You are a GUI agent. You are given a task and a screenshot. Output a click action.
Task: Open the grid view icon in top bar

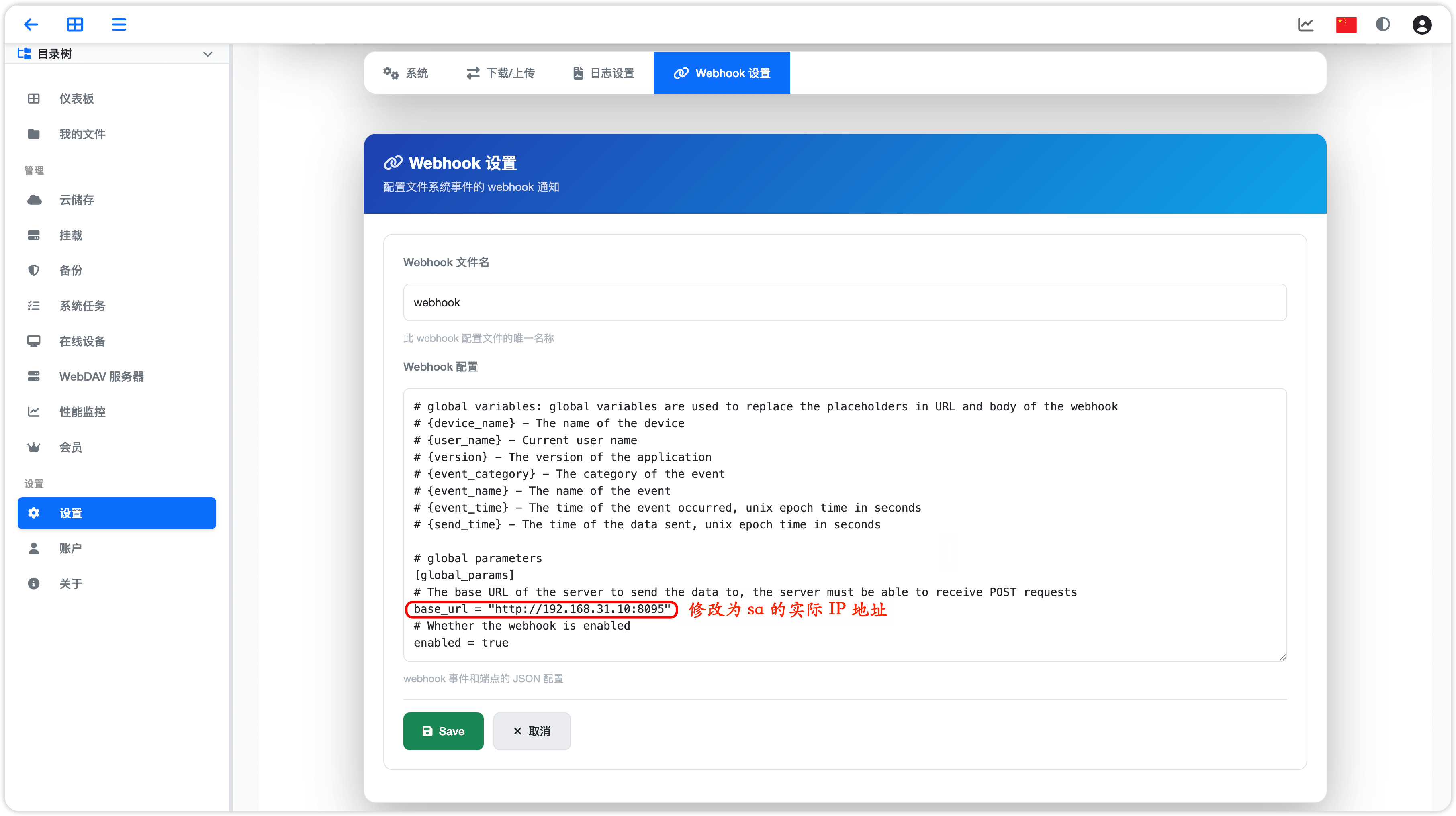pos(75,24)
